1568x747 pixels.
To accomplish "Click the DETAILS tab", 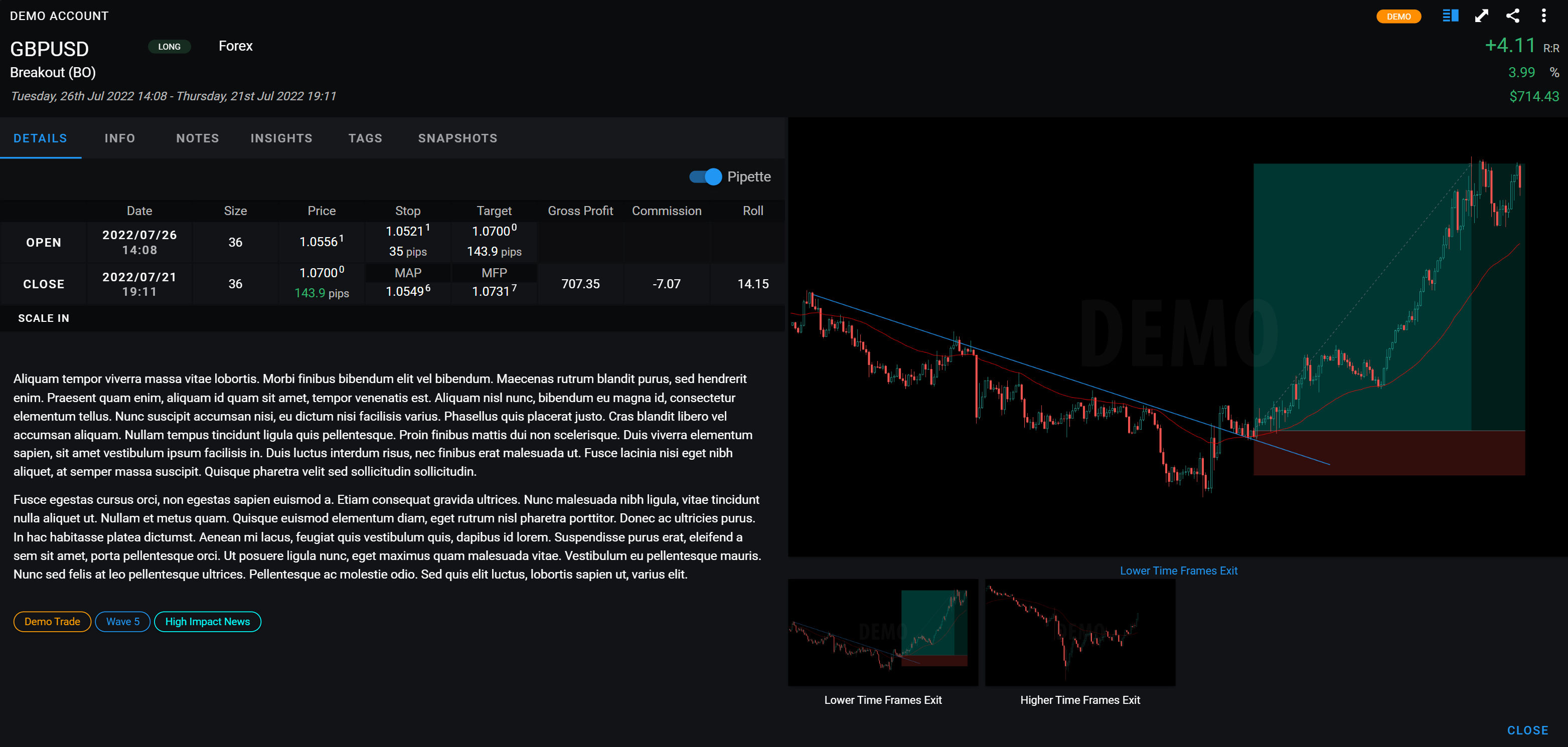I will click(x=40, y=138).
